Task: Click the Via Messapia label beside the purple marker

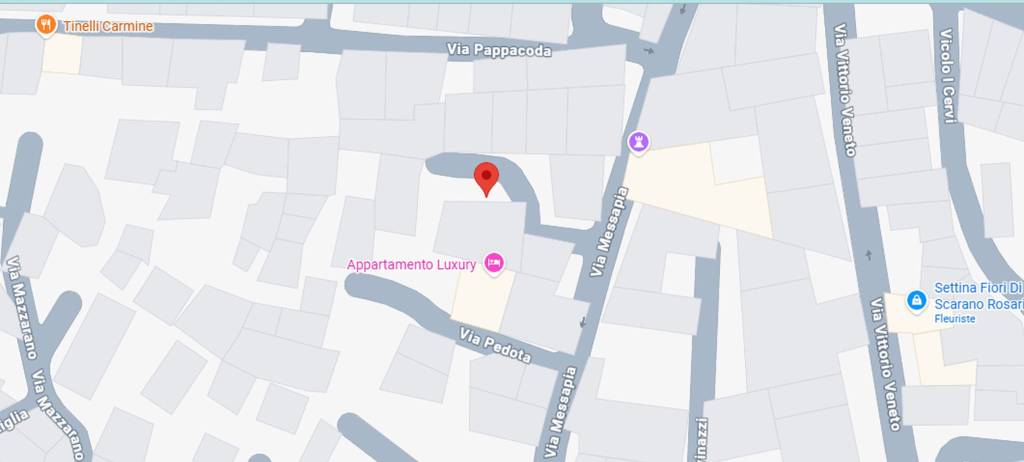Action: point(609,231)
